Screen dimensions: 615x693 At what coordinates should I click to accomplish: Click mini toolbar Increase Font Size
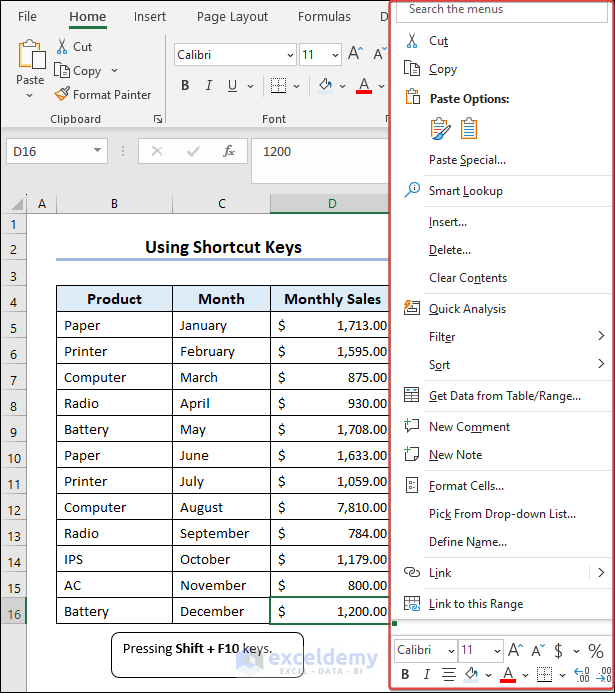click(x=516, y=651)
